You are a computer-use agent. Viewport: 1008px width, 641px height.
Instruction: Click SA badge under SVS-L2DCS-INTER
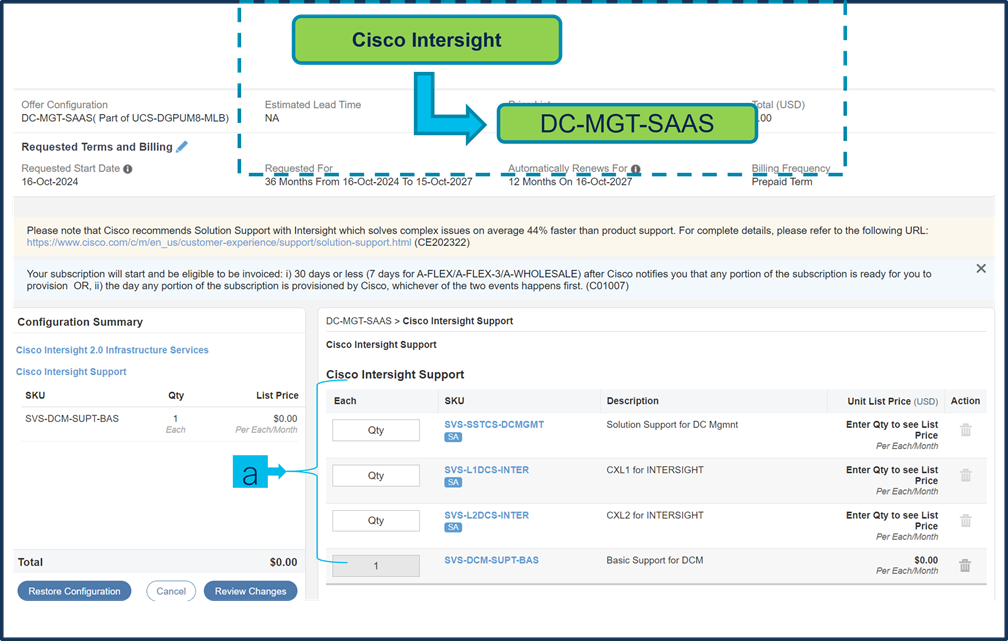click(x=453, y=527)
